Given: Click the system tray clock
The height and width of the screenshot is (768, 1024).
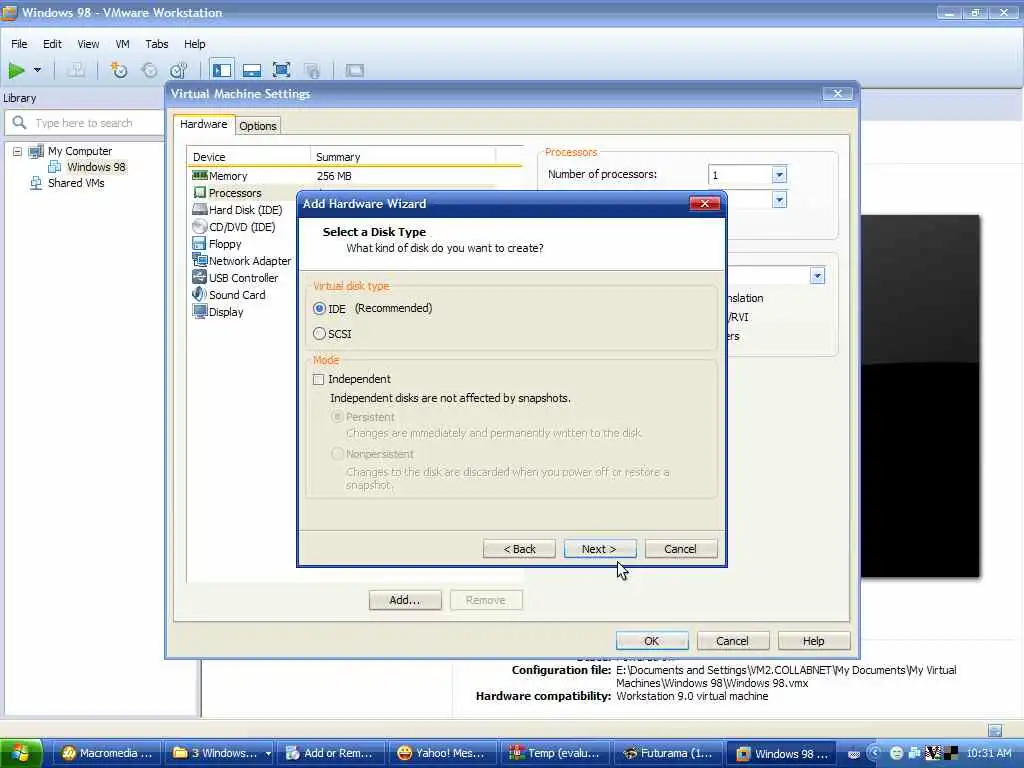Looking at the screenshot, I should pos(989,753).
